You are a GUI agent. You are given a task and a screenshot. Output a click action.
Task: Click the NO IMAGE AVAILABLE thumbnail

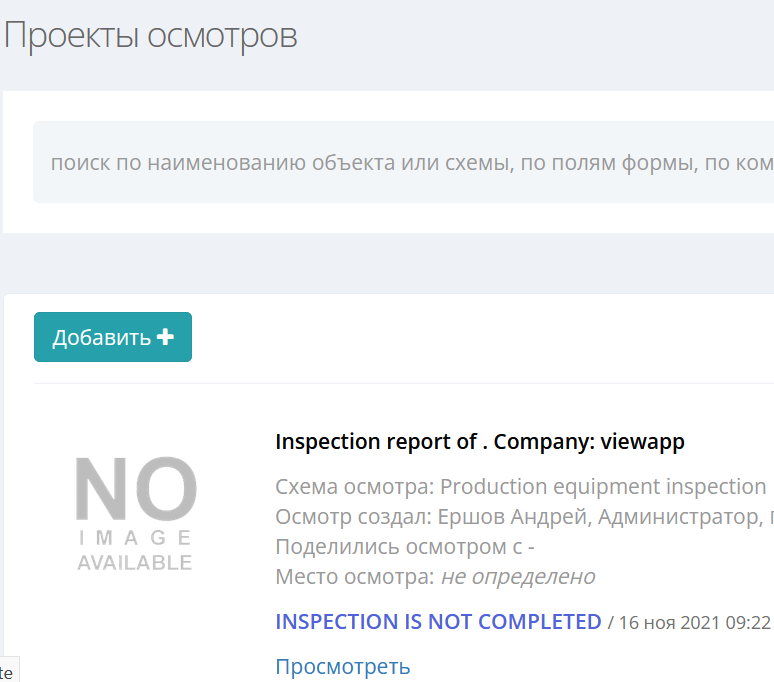point(135,514)
